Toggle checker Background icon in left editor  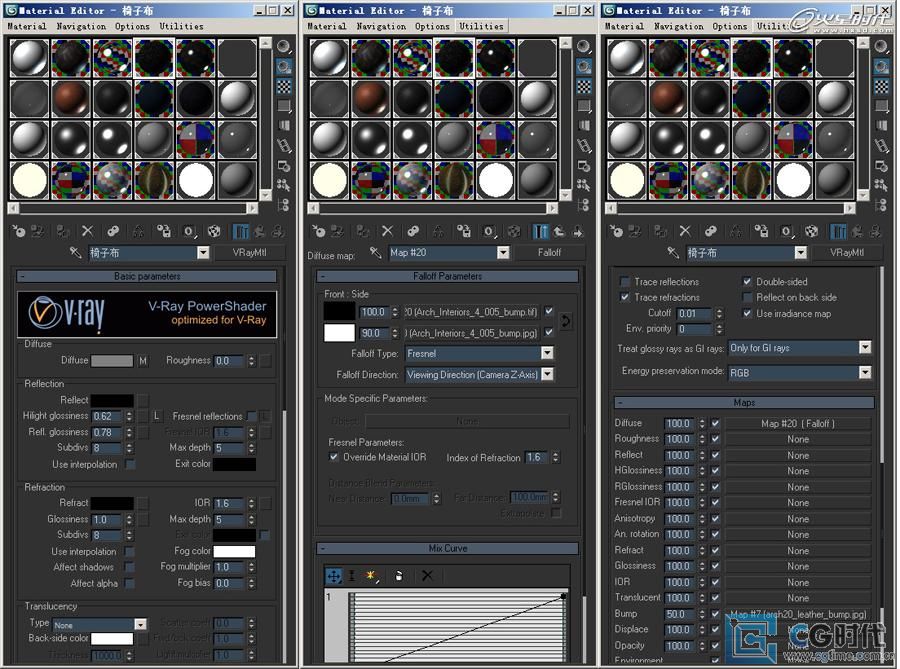point(284,87)
